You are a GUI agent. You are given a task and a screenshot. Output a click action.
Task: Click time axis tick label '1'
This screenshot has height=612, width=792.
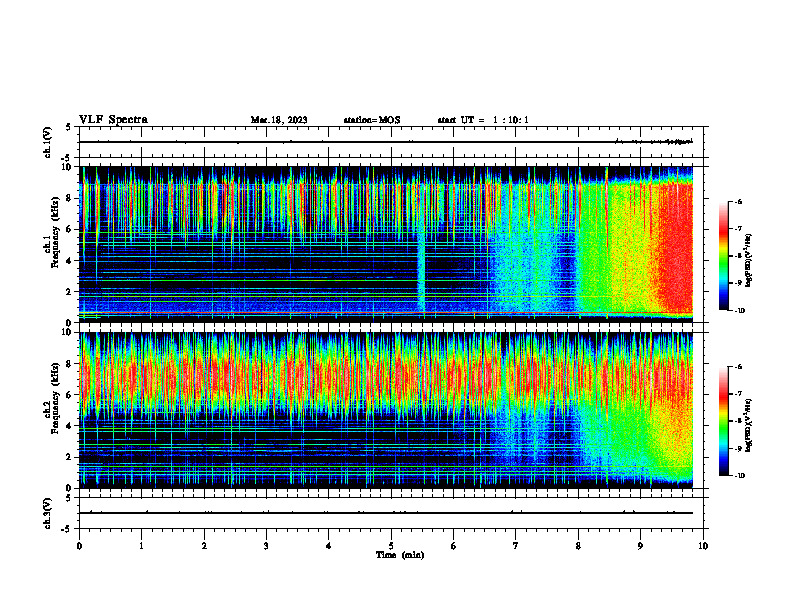(x=141, y=546)
